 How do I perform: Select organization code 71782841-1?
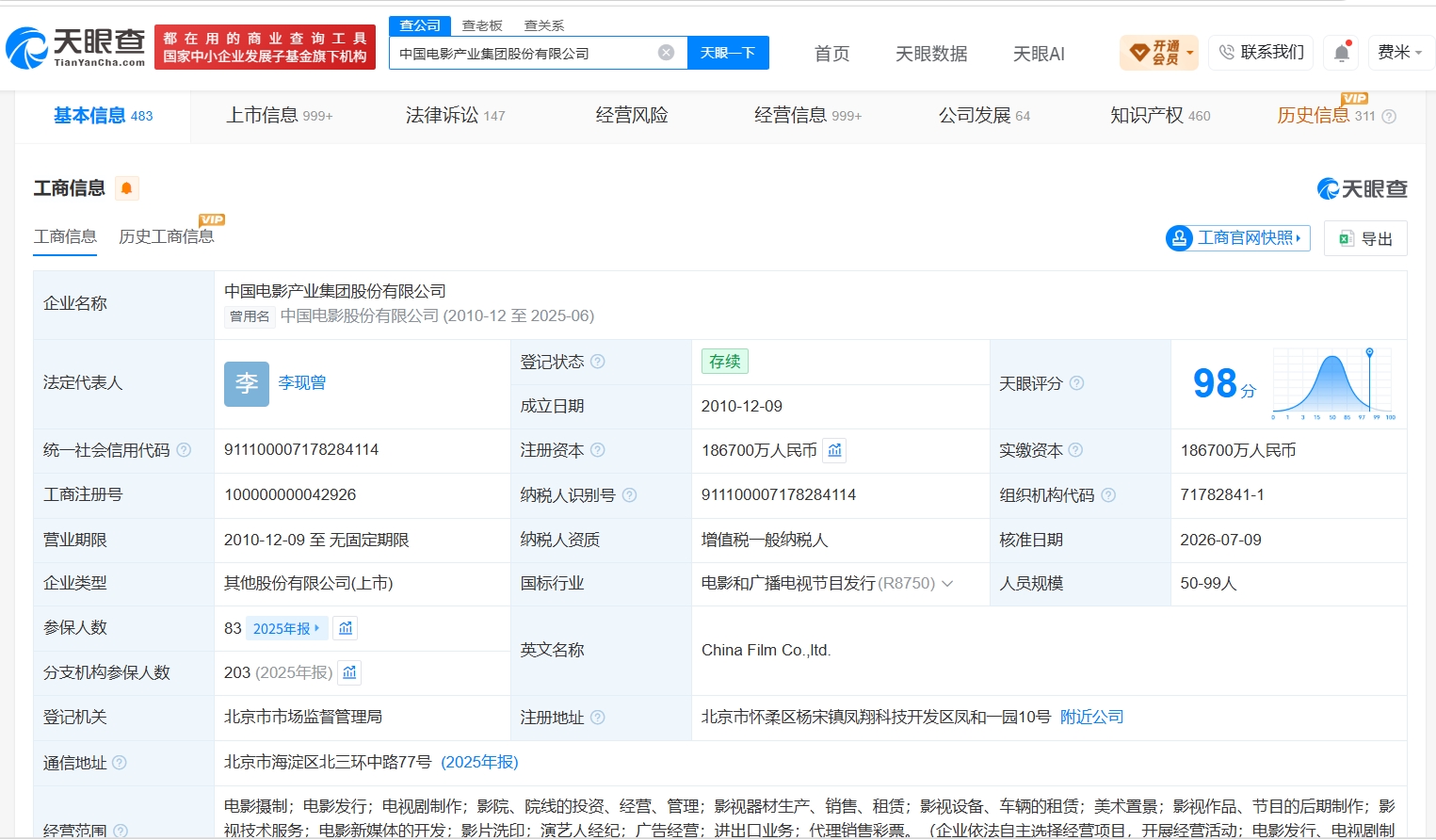tap(1222, 495)
